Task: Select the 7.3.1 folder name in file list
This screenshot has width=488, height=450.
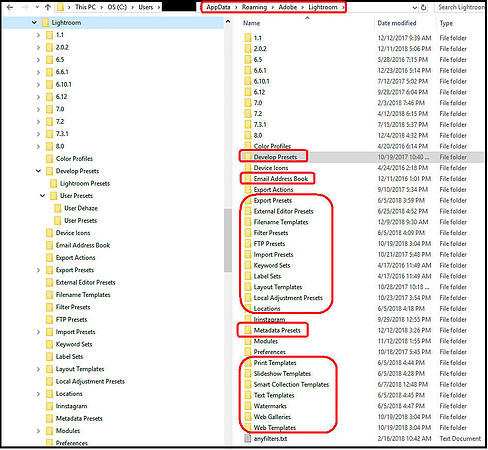Action: pyautogui.click(x=260, y=124)
